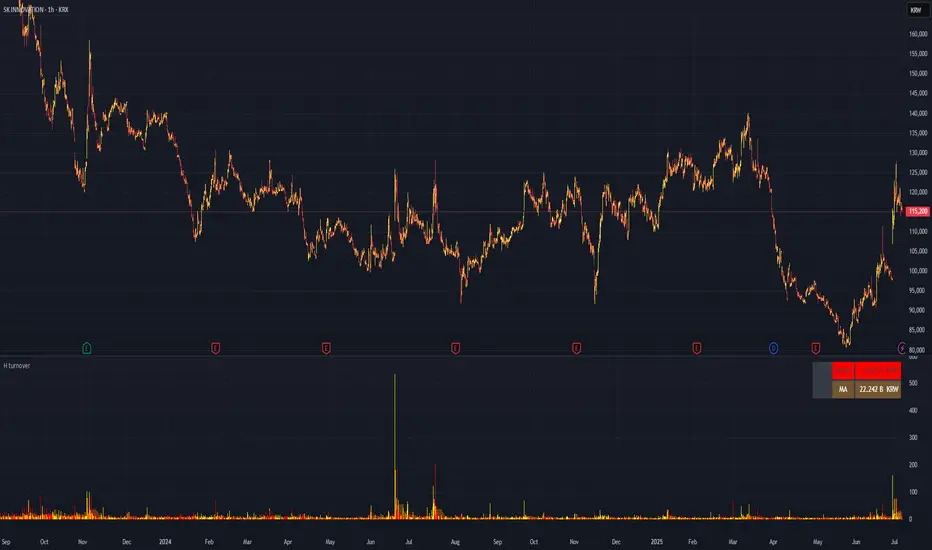
Task: Open the red earnings marker near Feb 2025
Action: point(697,348)
